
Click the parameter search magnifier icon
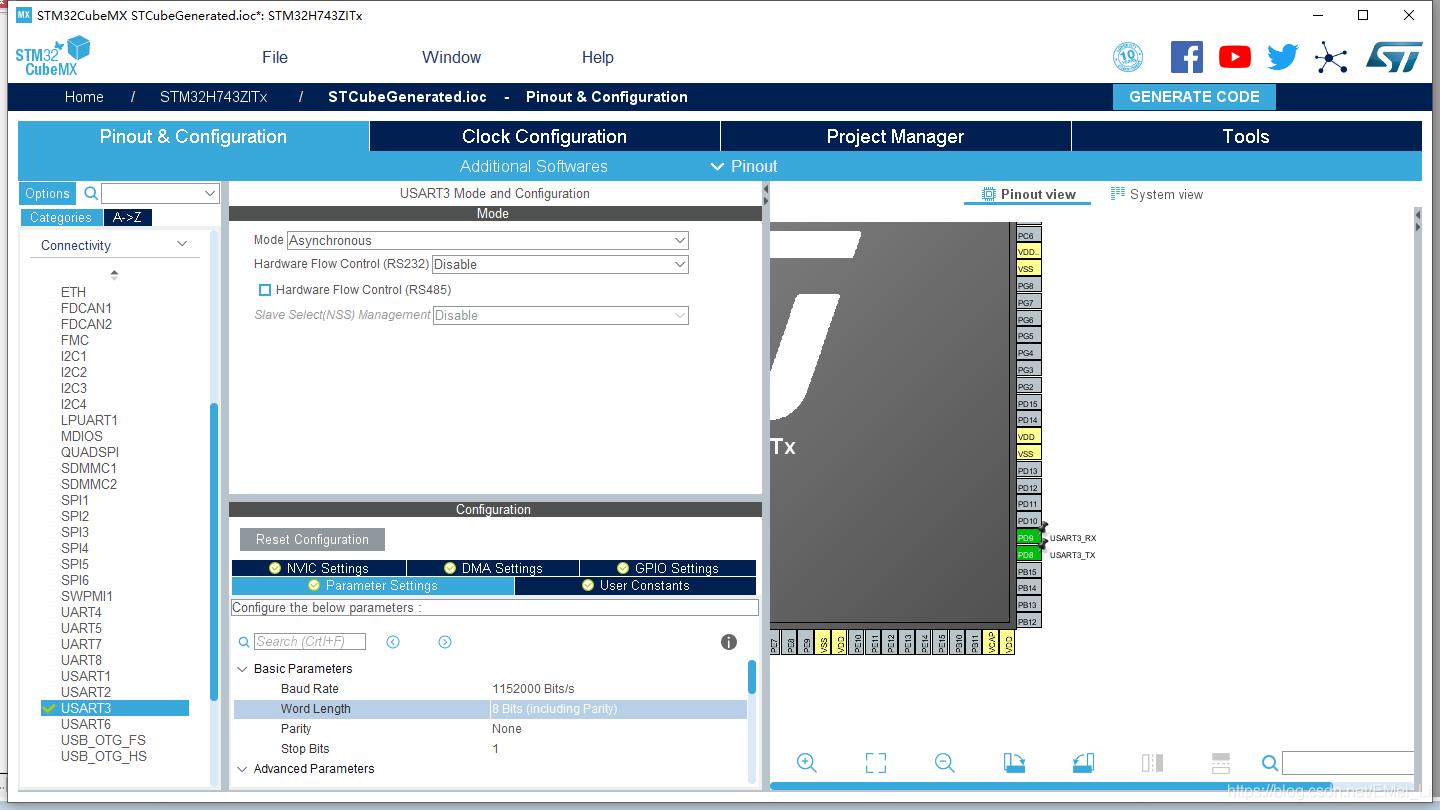pos(244,642)
